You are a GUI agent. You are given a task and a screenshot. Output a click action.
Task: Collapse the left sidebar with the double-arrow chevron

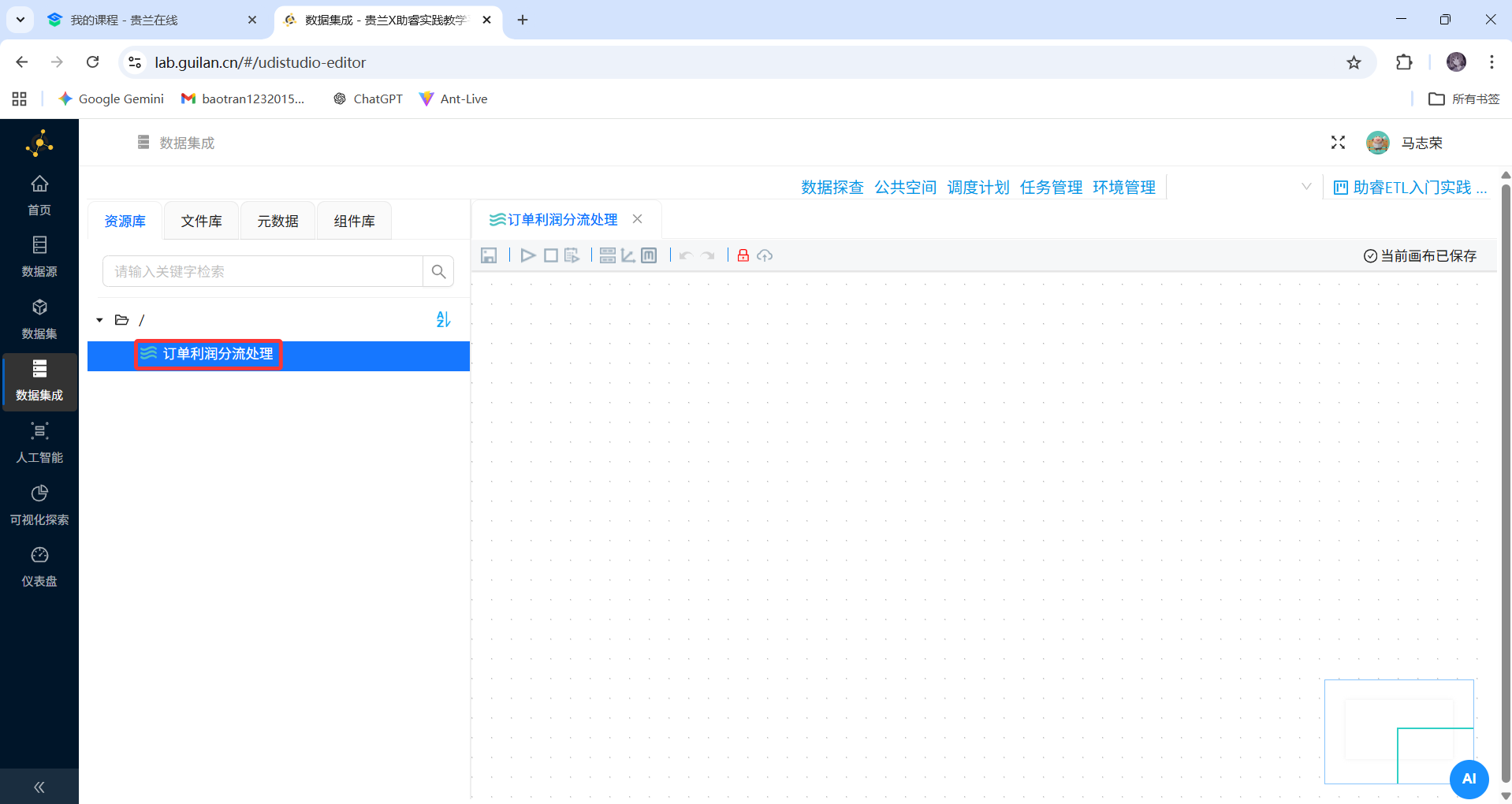(39, 786)
